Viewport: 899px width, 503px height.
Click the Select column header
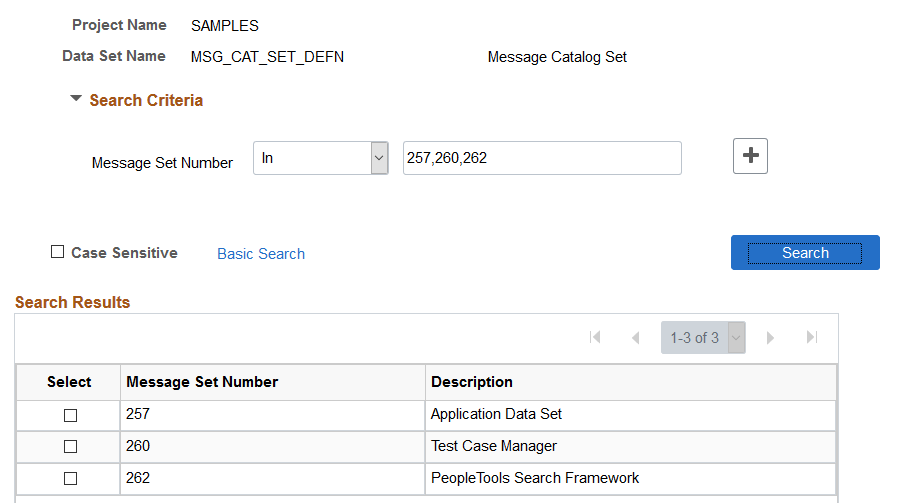click(x=69, y=382)
